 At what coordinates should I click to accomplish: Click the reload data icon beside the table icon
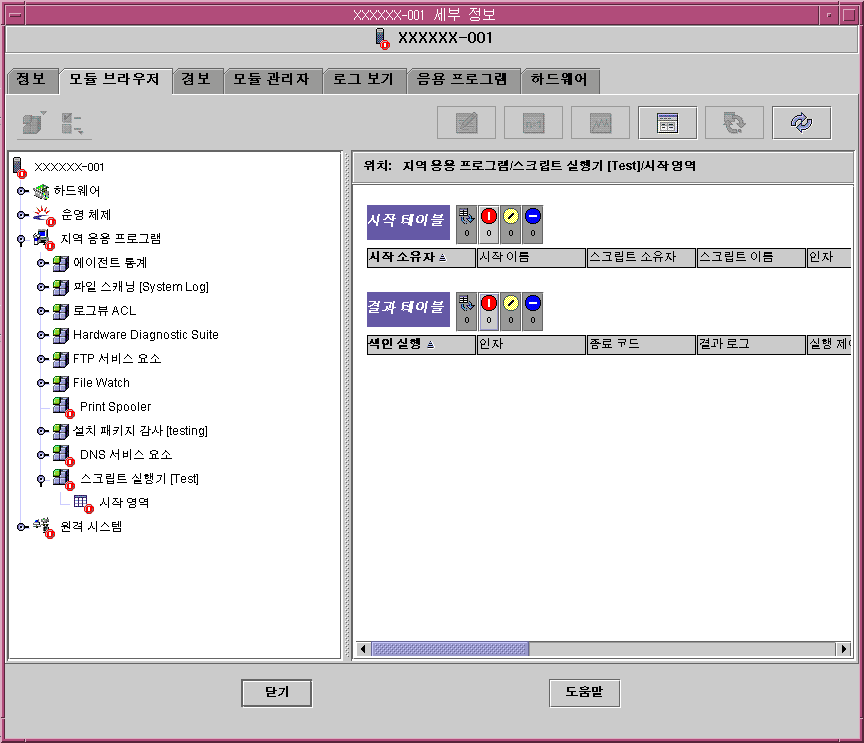point(734,122)
